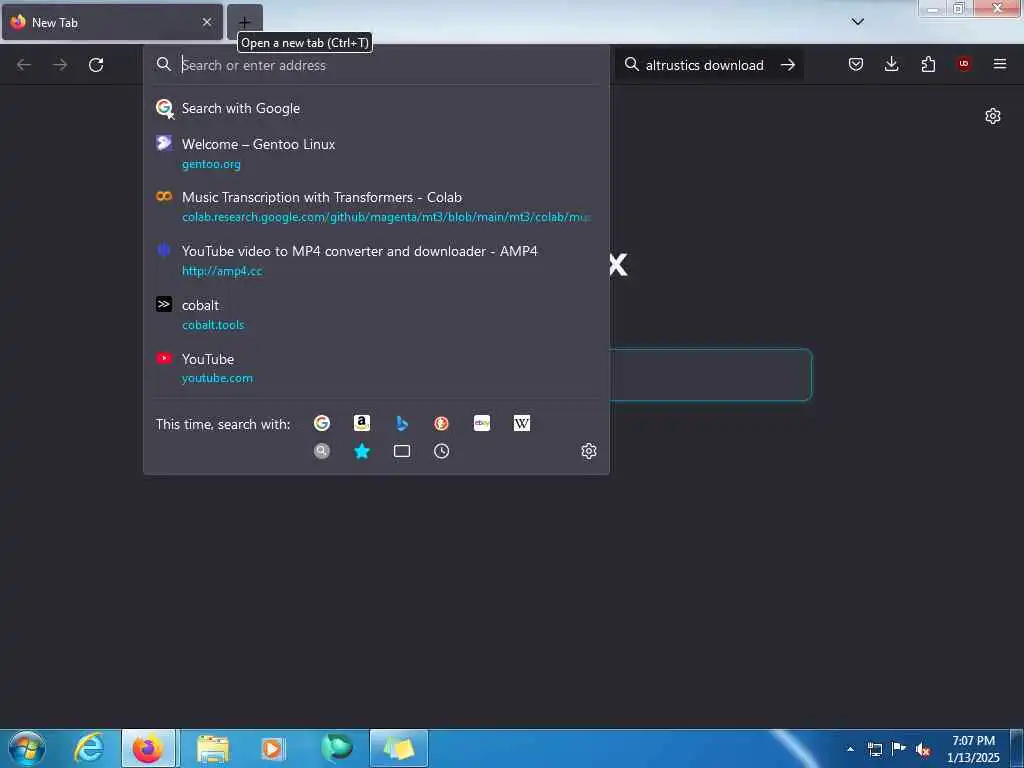Open the Extensions puzzle icon

pos(928,64)
